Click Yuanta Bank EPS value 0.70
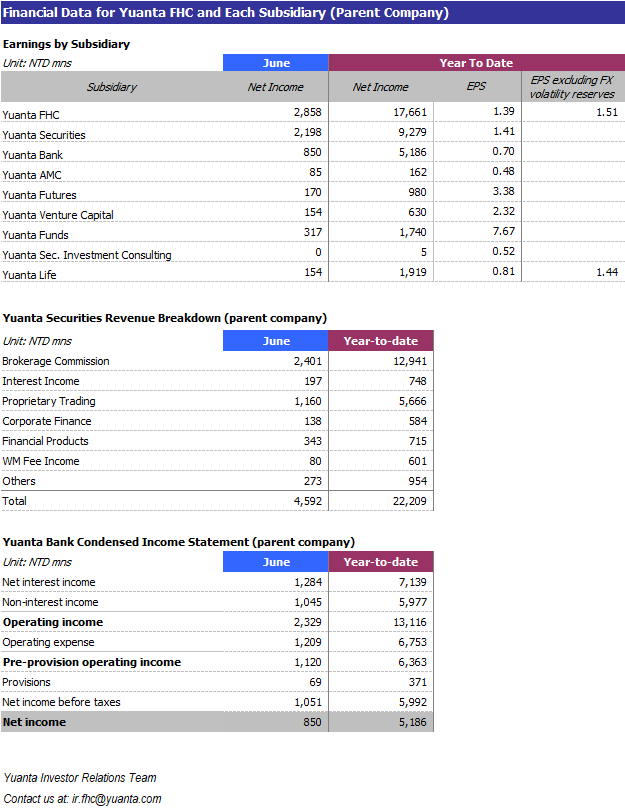 pyautogui.click(x=503, y=151)
